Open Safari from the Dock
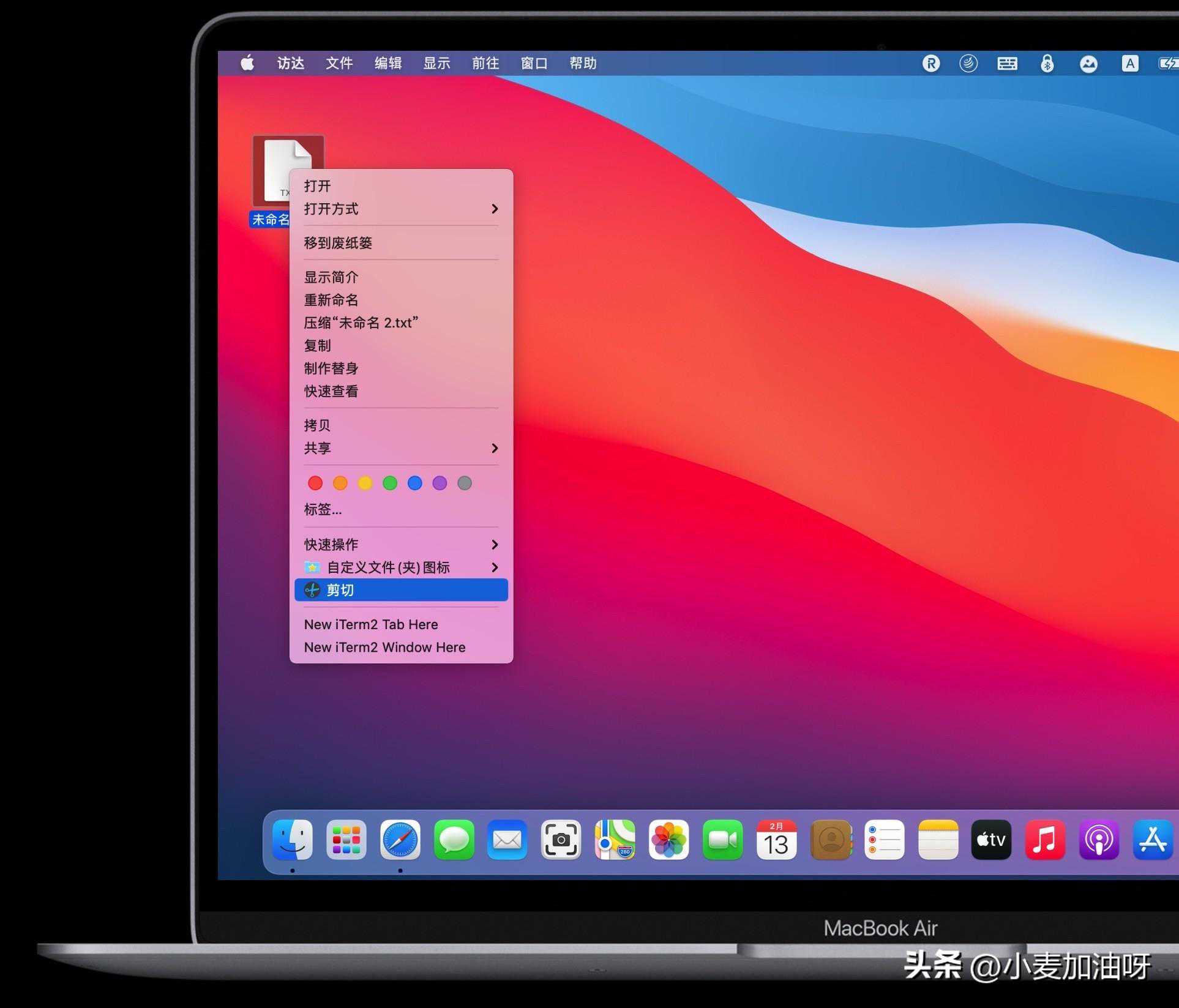This screenshot has width=1179, height=1008. click(400, 840)
